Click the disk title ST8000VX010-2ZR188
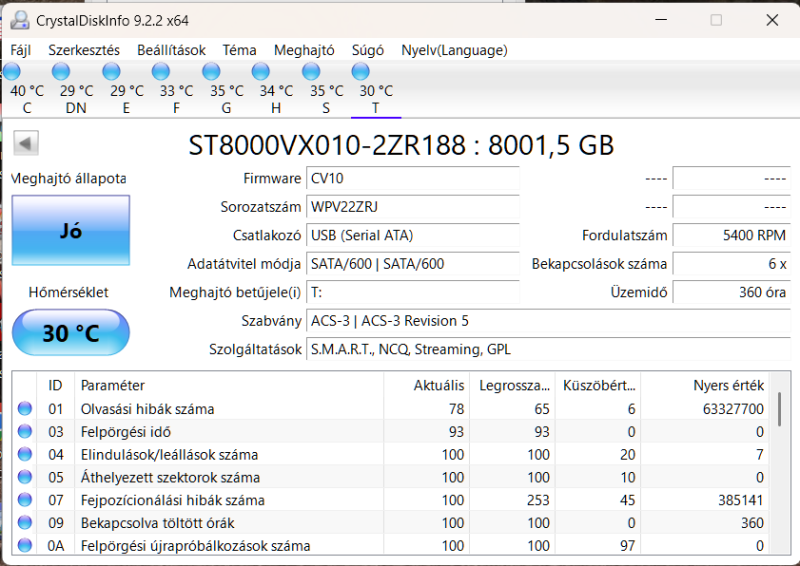 click(x=327, y=145)
